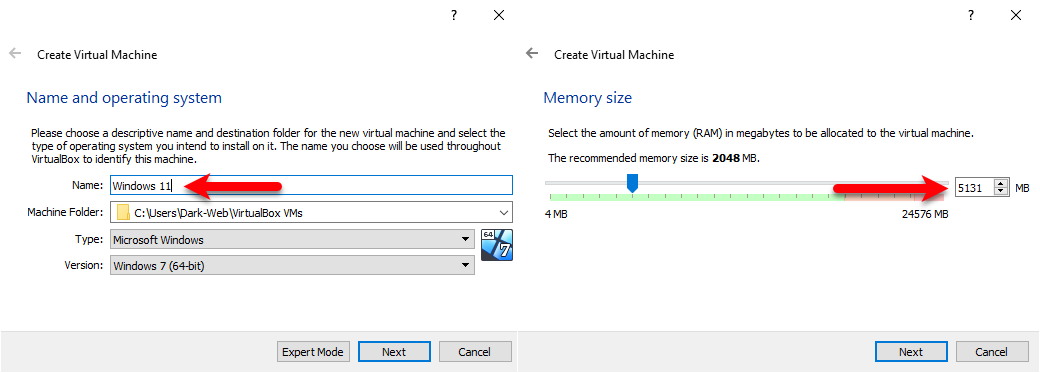Decrease memory with the stepper down arrow

pos(1001,192)
